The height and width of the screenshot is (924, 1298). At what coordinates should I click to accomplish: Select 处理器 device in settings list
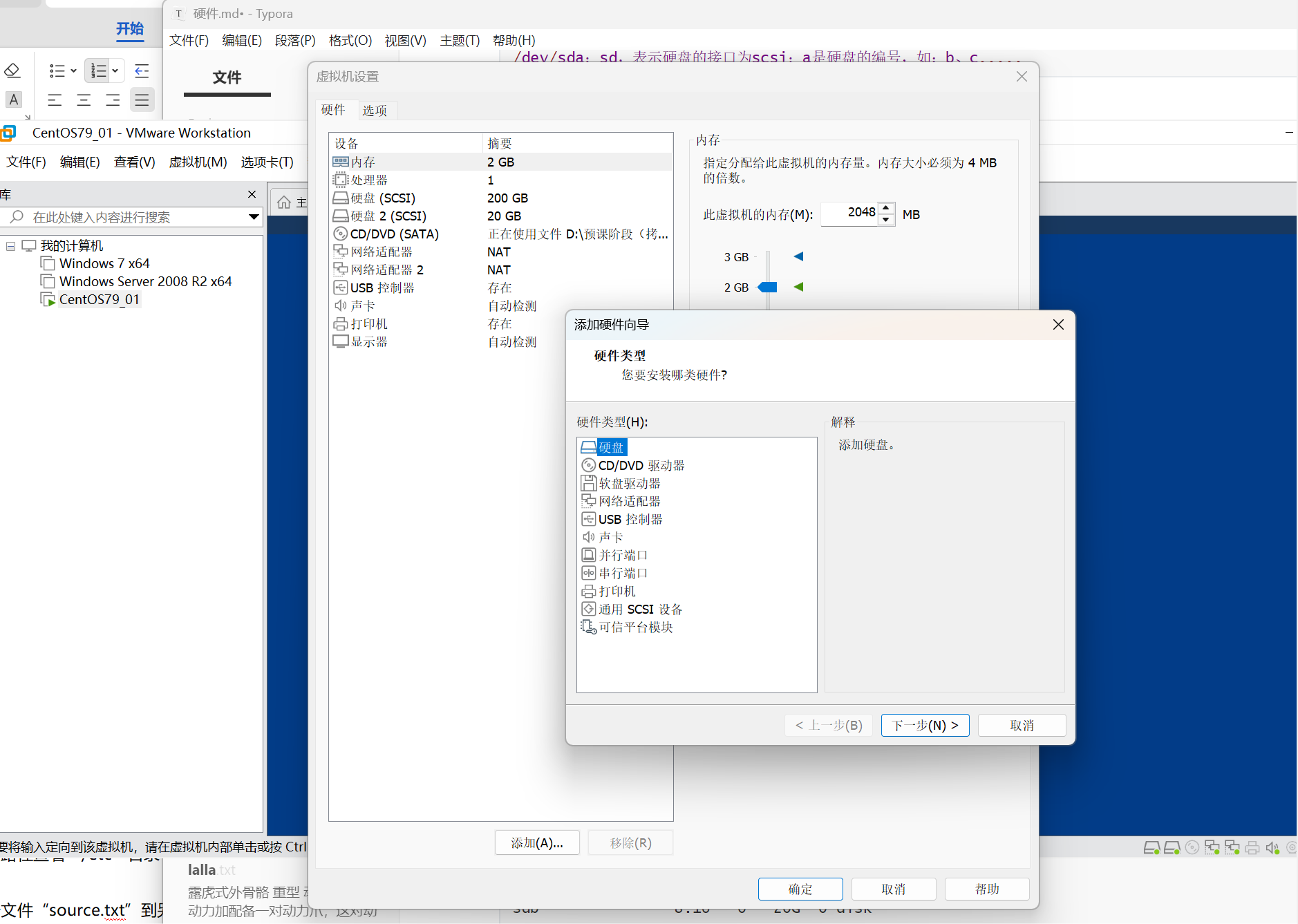[x=501, y=180]
